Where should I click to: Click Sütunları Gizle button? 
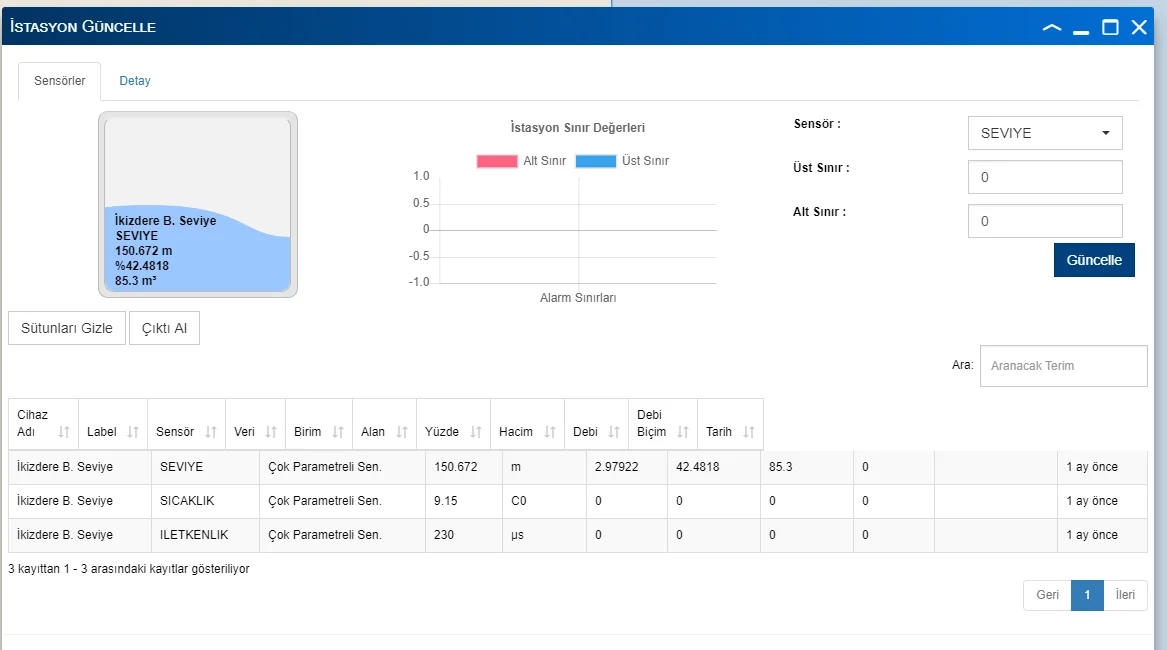(x=67, y=328)
